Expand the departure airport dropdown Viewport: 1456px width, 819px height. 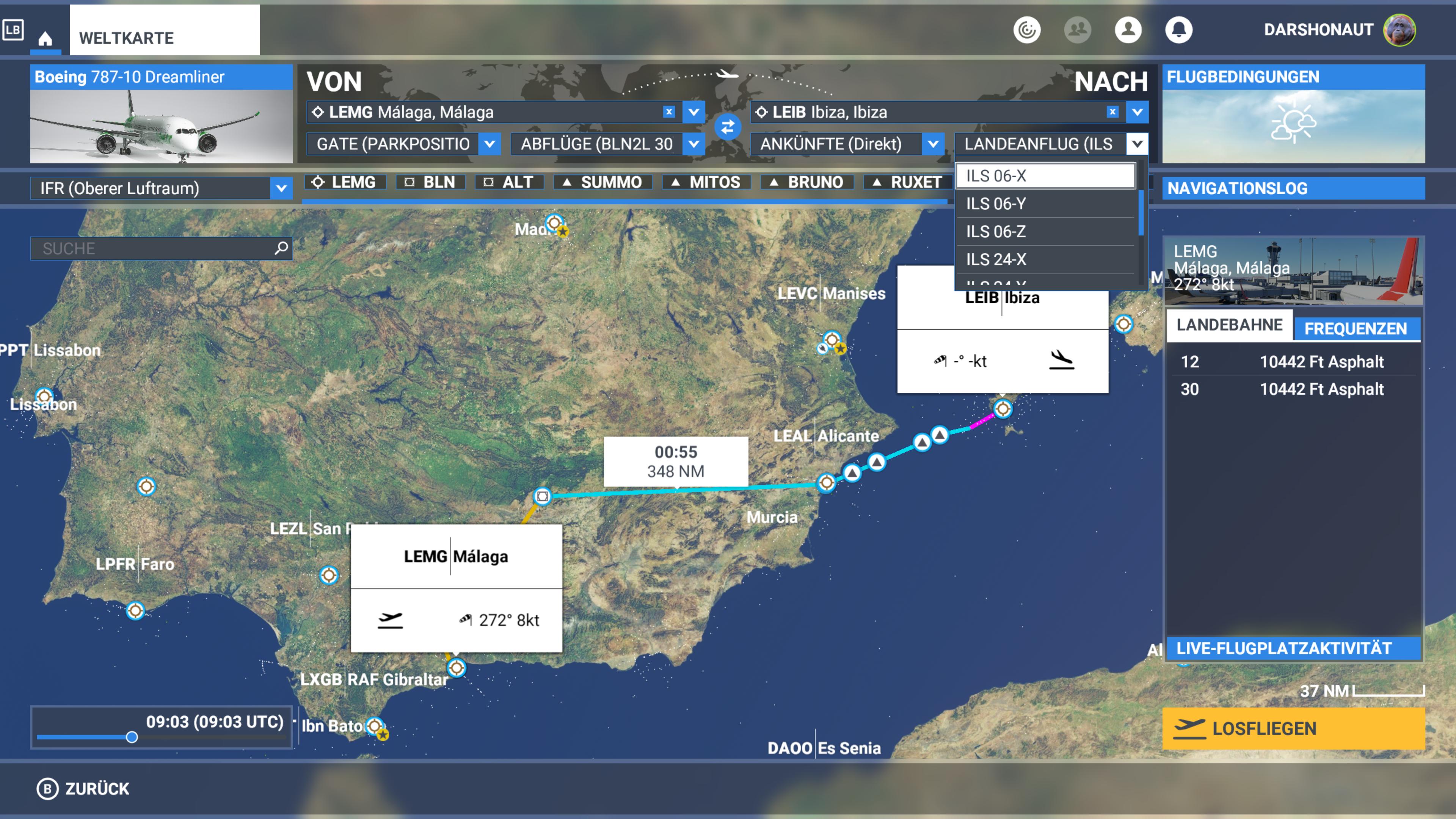click(x=693, y=112)
